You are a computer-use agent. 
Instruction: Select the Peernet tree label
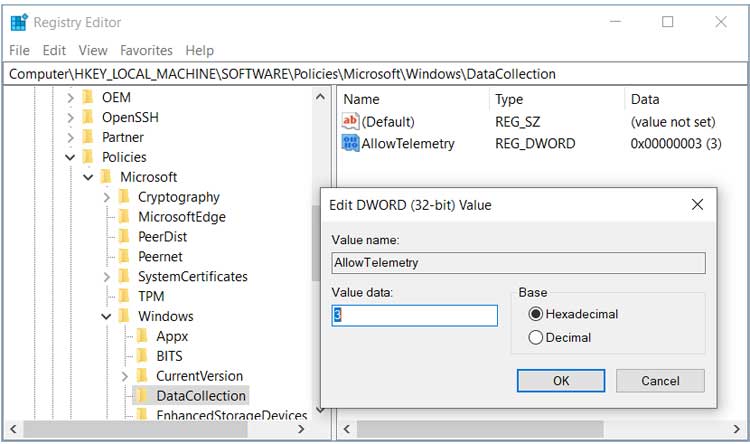pos(160,256)
